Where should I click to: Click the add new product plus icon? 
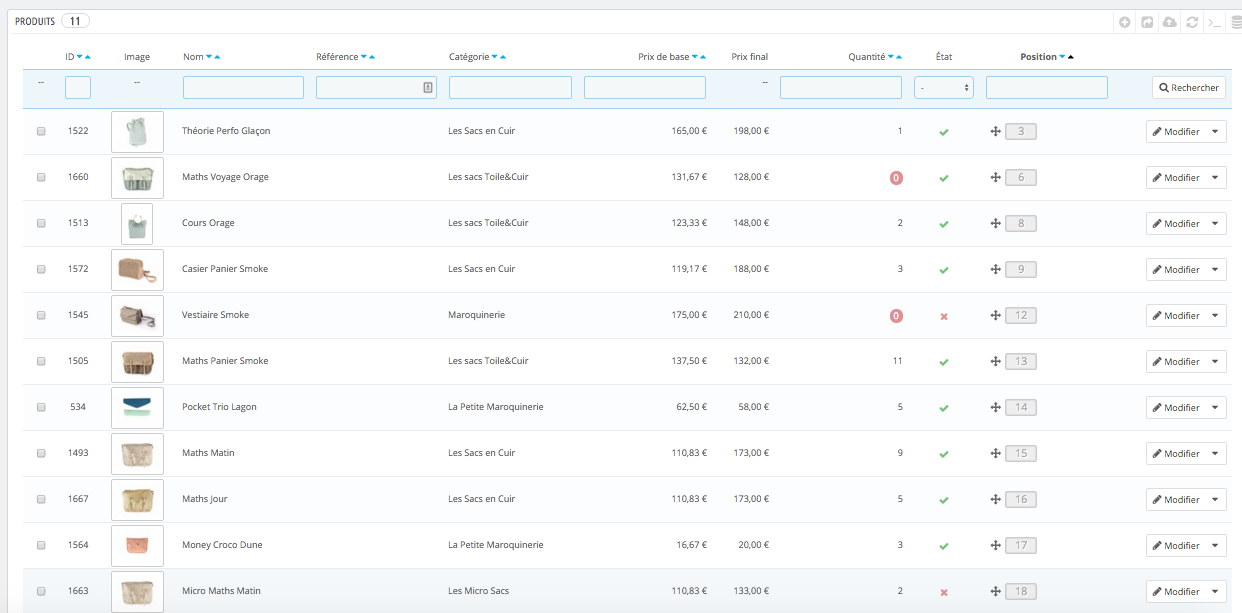click(1125, 22)
